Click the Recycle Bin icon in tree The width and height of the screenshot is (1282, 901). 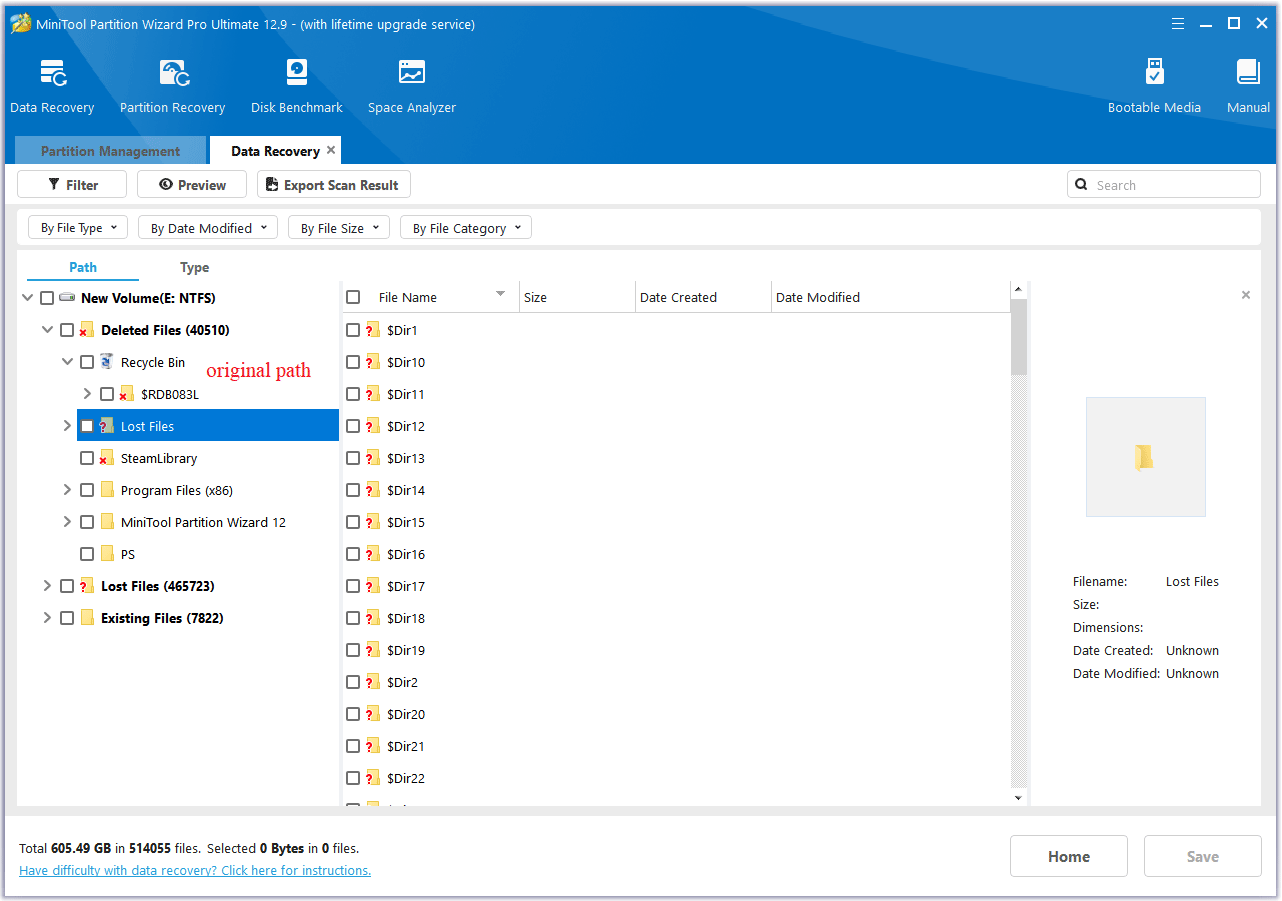(107, 362)
